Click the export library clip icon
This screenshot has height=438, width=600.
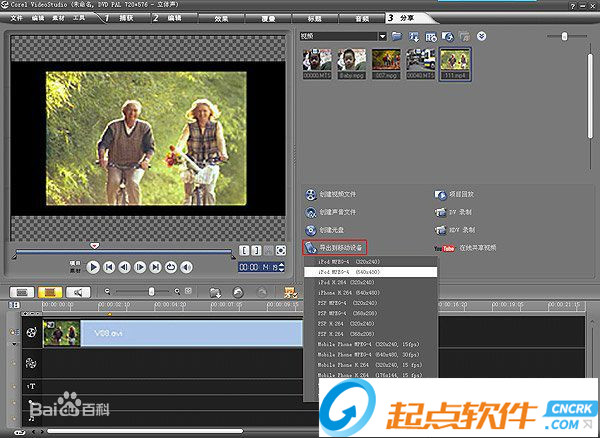448,37
